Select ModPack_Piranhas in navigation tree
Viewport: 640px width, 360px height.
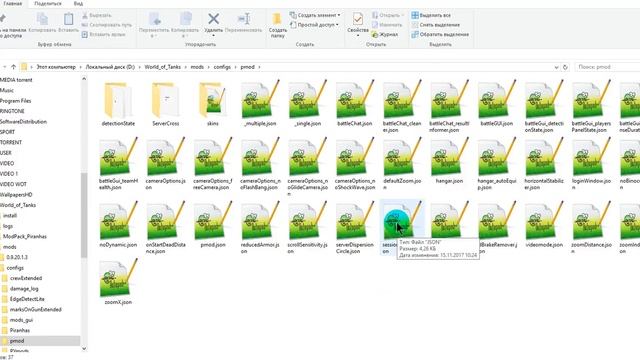pos(24,236)
